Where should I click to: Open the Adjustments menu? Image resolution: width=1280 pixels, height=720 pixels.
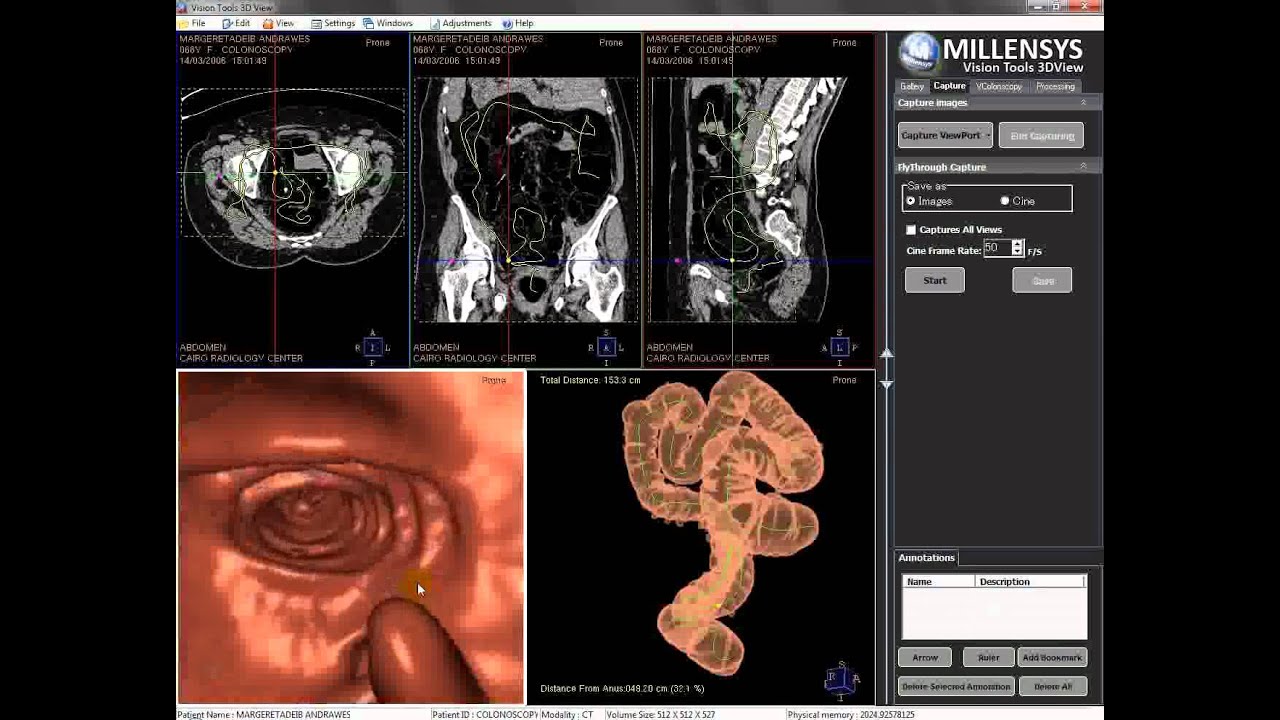(x=460, y=23)
